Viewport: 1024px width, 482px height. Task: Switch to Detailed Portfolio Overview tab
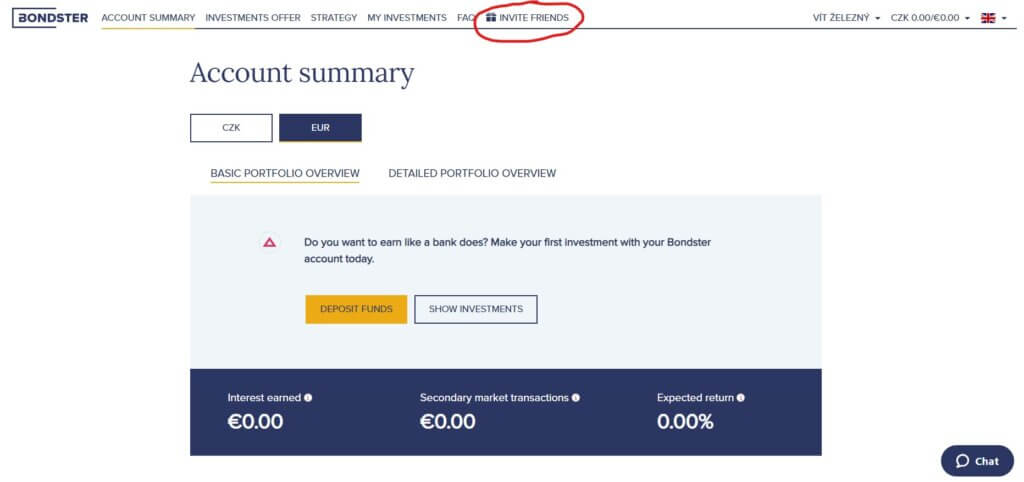(472, 173)
